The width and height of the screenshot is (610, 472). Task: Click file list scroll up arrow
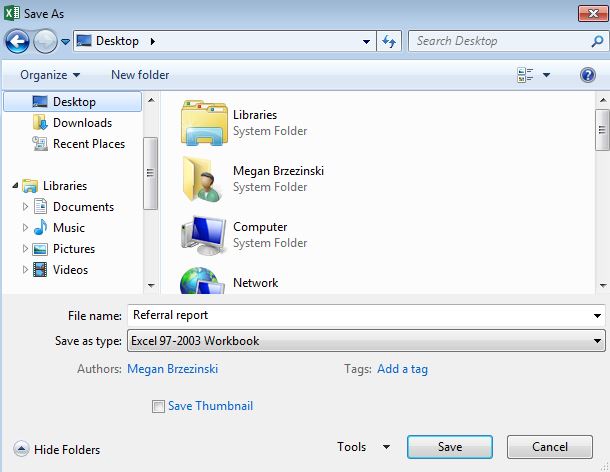point(603,100)
